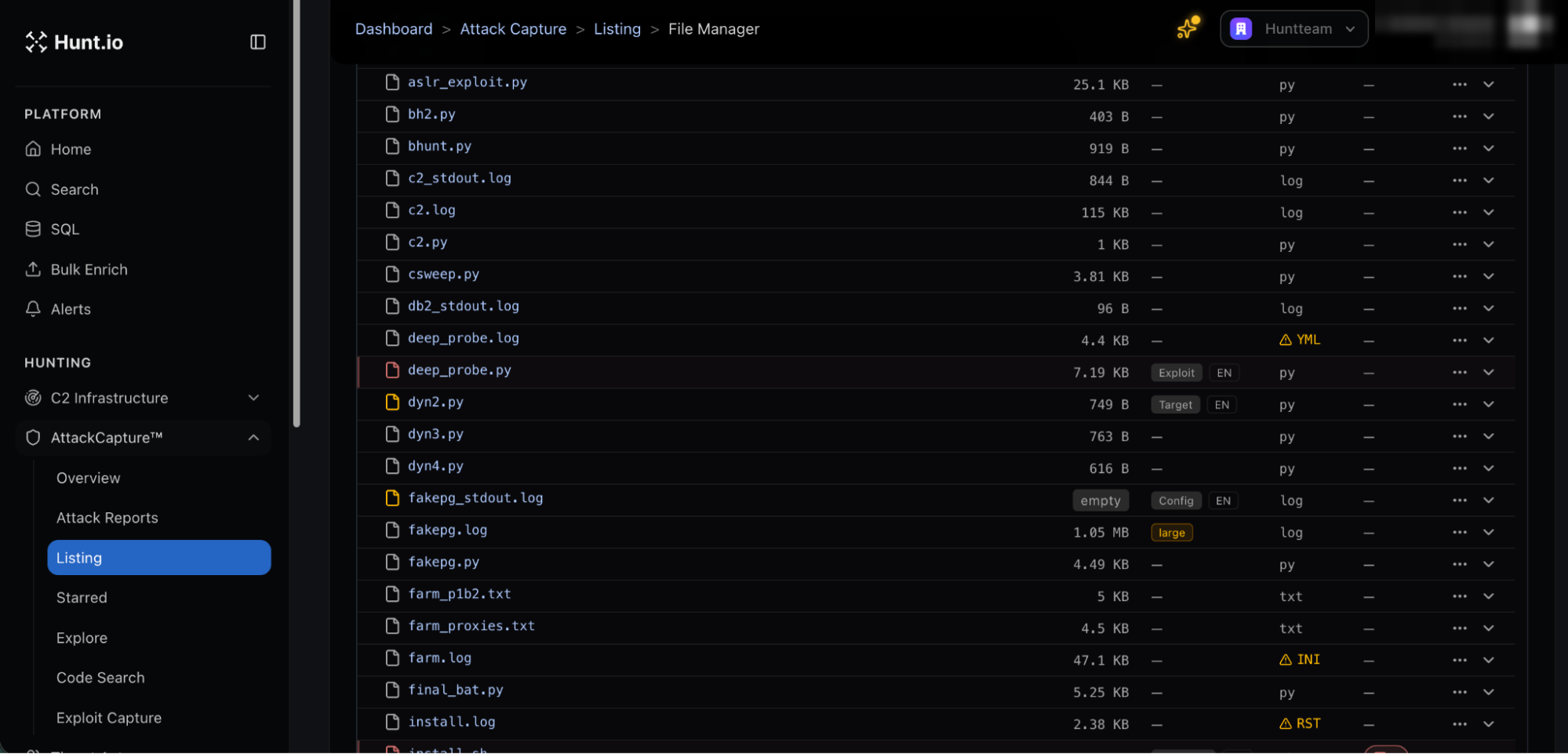The width and height of the screenshot is (1568, 754).
Task: Go to Attack Reports page
Action: [x=107, y=518]
